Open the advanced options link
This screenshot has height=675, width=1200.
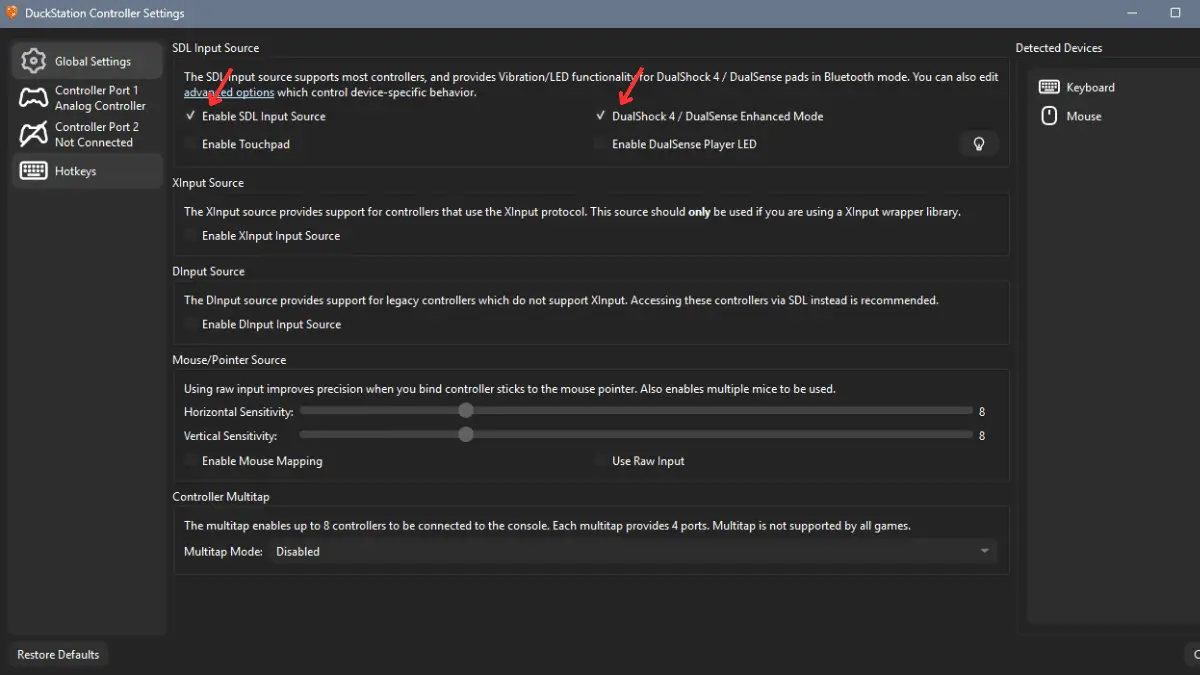pyautogui.click(x=229, y=93)
